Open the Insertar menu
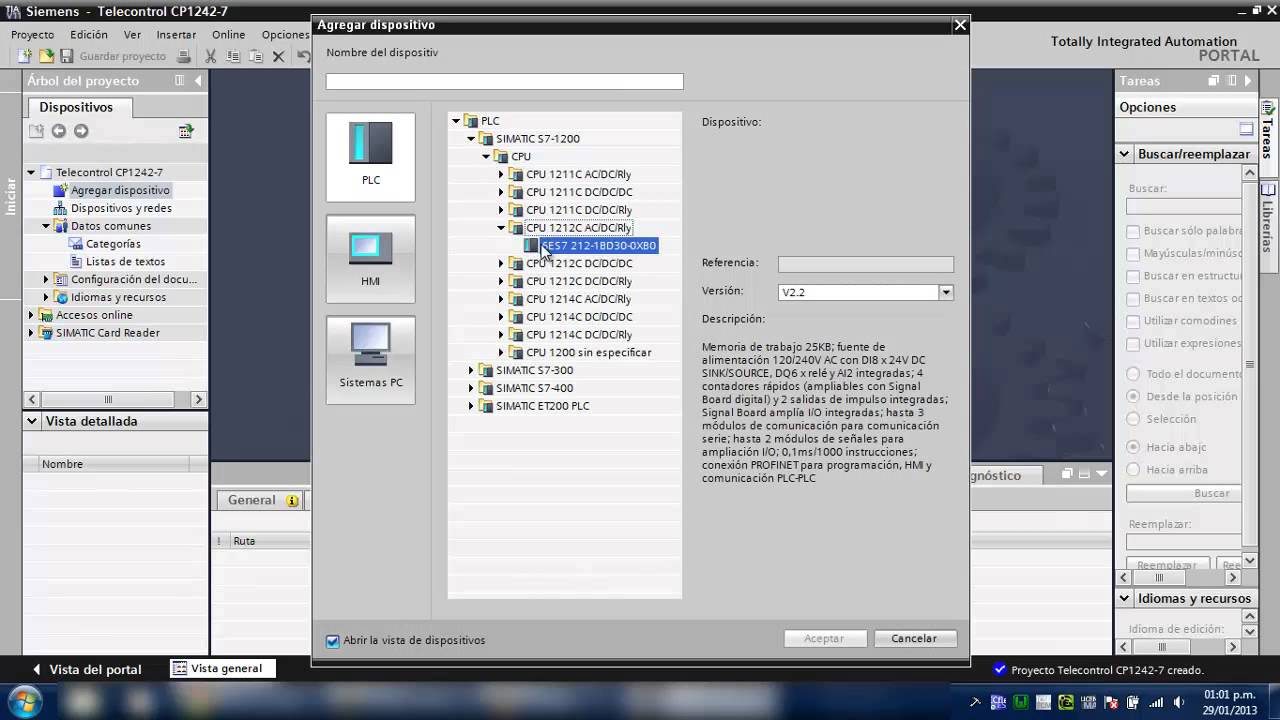This screenshot has height=720, width=1280. point(176,34)
